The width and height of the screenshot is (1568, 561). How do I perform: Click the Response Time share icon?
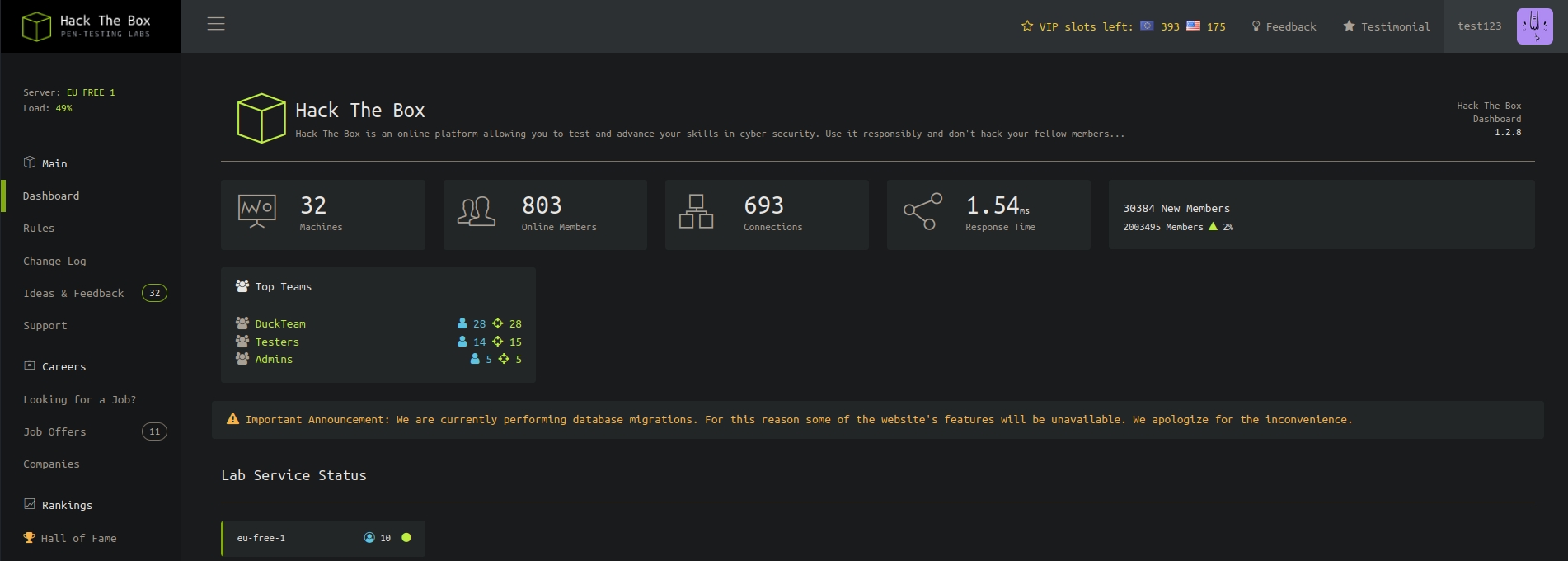[x=922, y=212]
